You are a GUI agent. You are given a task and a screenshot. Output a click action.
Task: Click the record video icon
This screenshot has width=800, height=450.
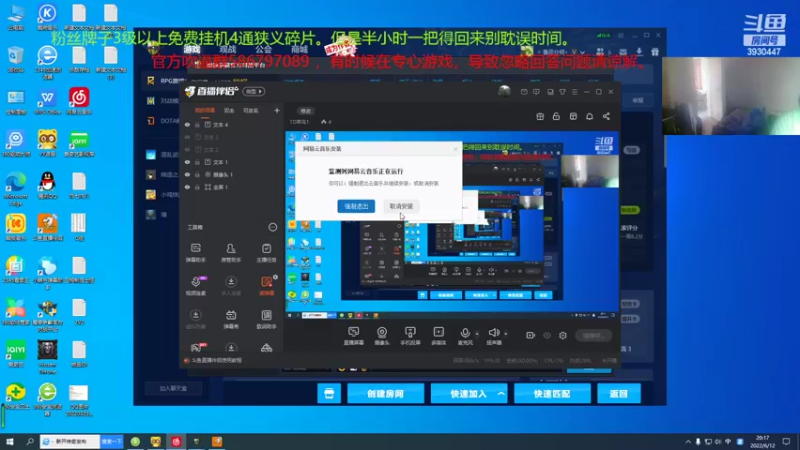530,335
